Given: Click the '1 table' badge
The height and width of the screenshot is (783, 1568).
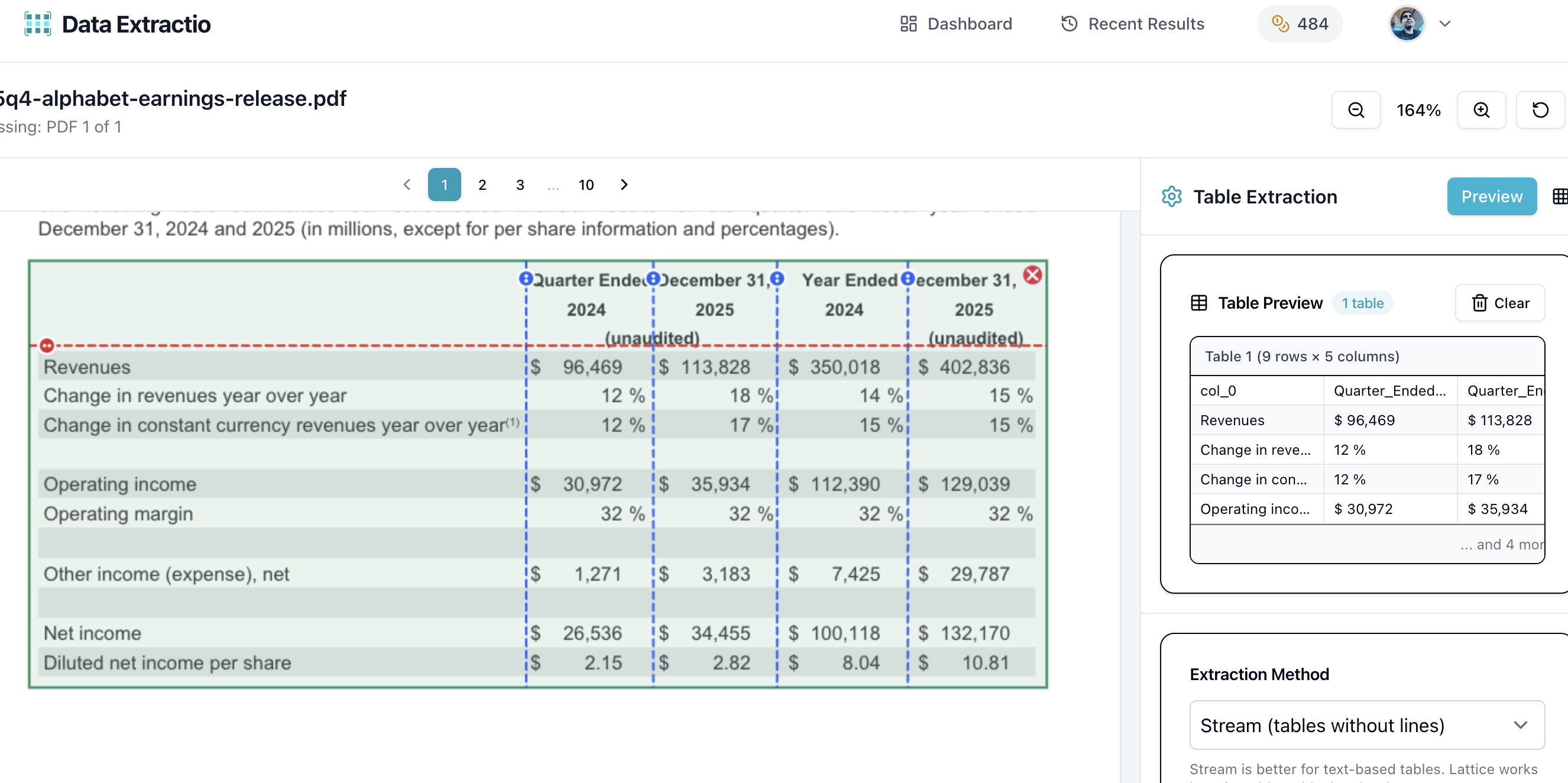Looking at the screenshot, I should point(1362,303).
